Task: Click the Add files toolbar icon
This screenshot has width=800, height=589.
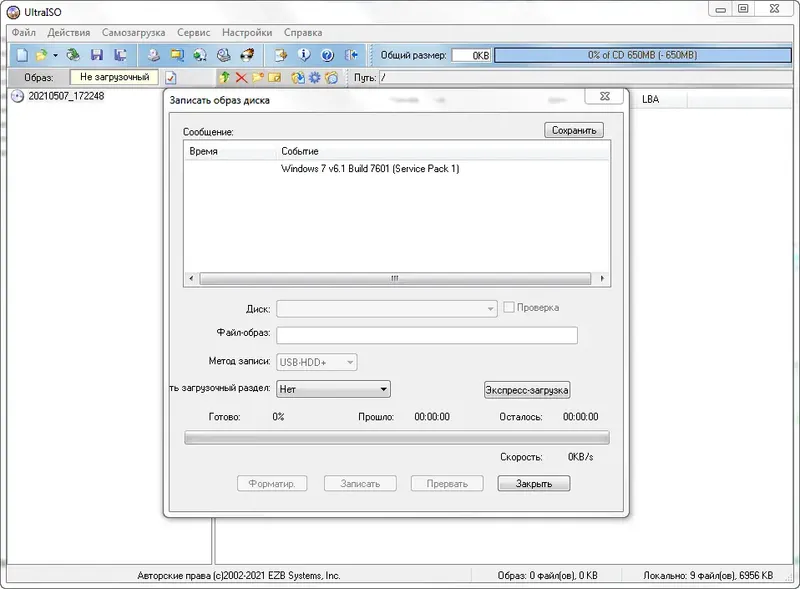Action: [x=281, y=55]
